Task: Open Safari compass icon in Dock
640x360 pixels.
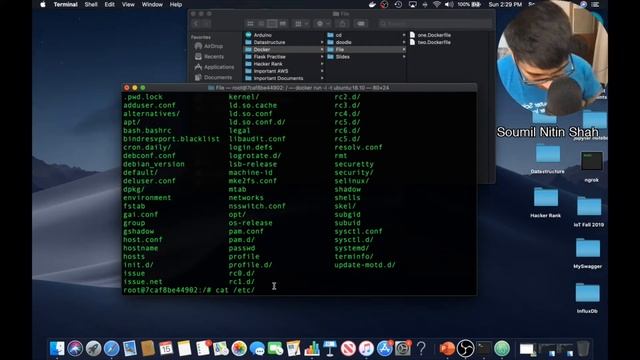Action: [111, 349]
